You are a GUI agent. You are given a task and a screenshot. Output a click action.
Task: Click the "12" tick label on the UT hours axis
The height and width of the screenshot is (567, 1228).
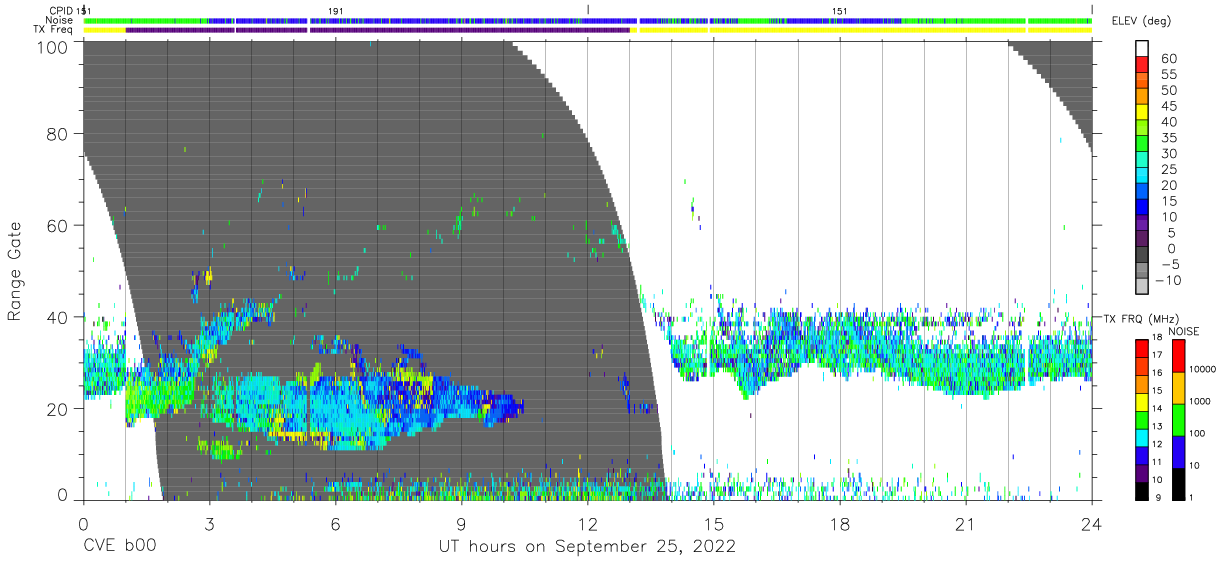pyautogui.click(x=587, y=526)
